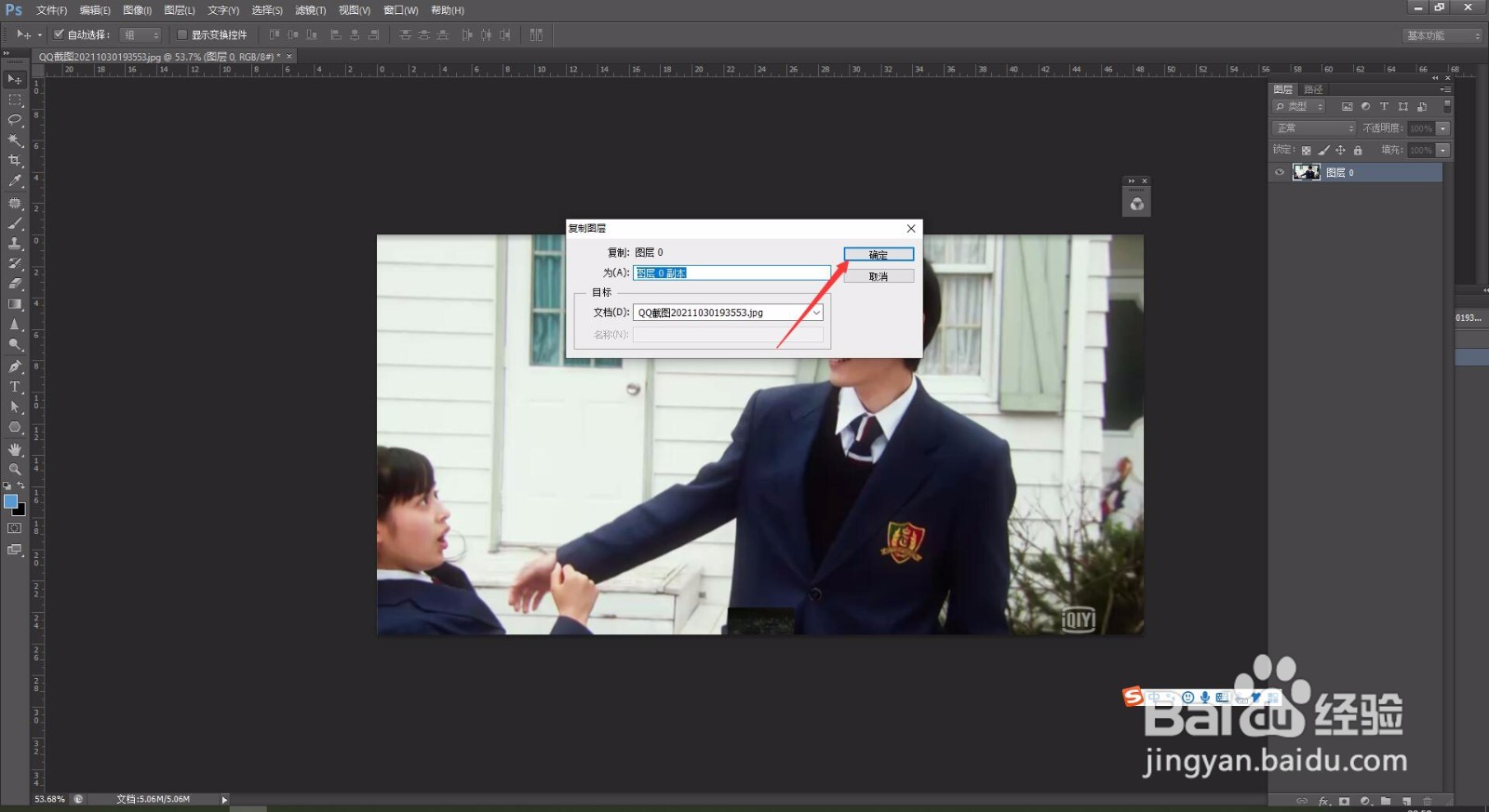Toggle the type layer filter

[1384, 107]
